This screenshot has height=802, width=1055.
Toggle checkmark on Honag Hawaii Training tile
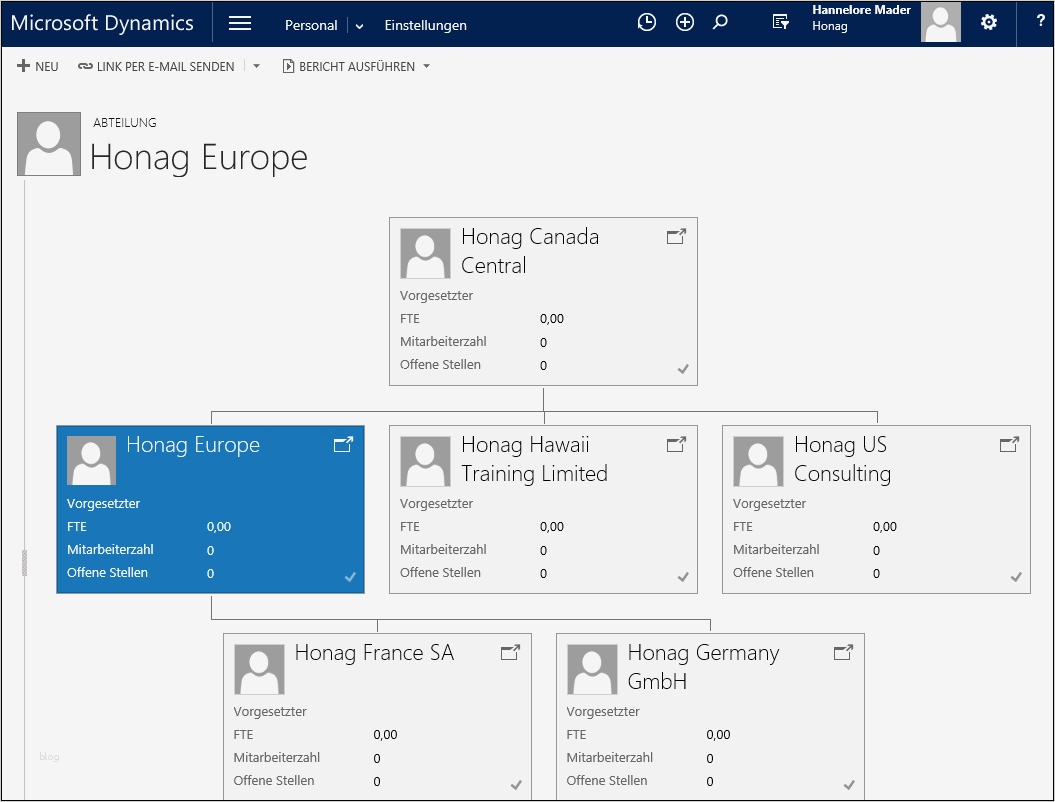click(683, 577)
